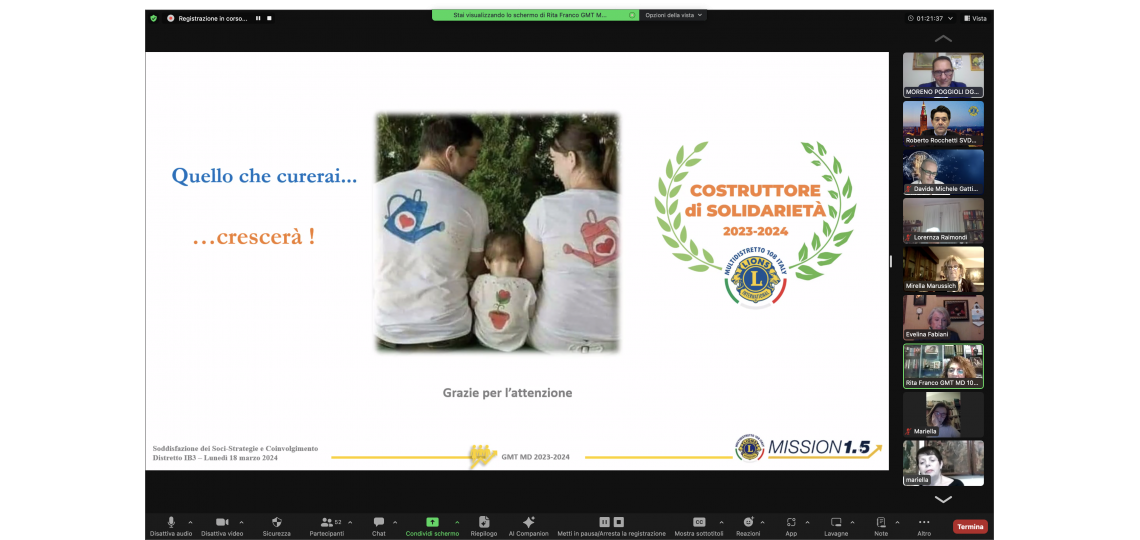Pause recording via top-left pause icon
This screenshot has width=1140, height=540.
point(257,18)
